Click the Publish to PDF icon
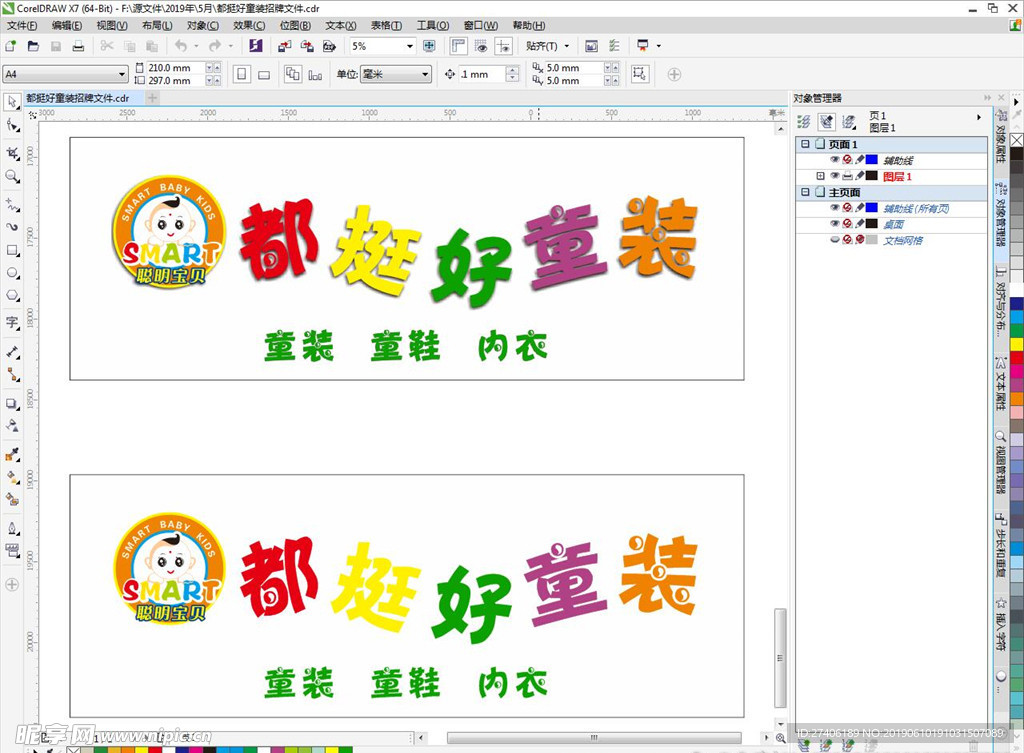This screenshot has width=1024, height=753. [329, 46]
